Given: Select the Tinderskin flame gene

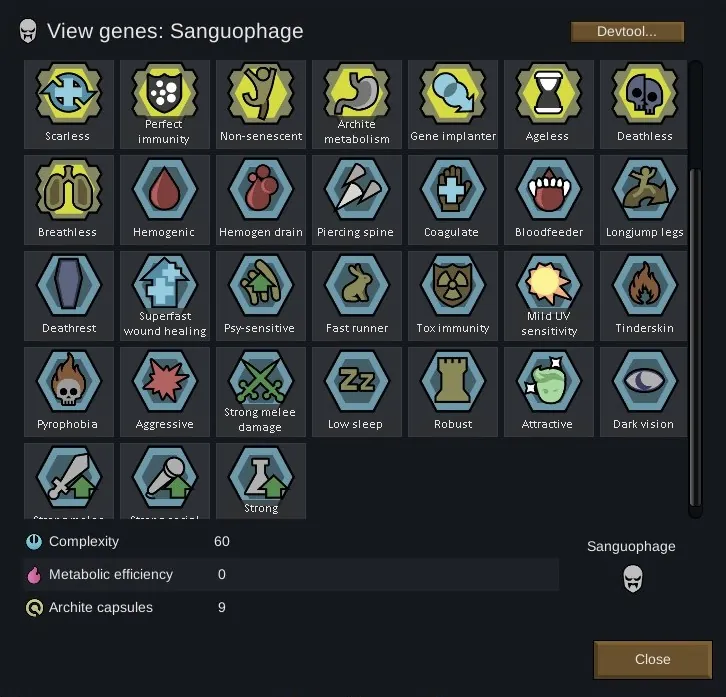Looking at the screenshot, I should point(644,296).
